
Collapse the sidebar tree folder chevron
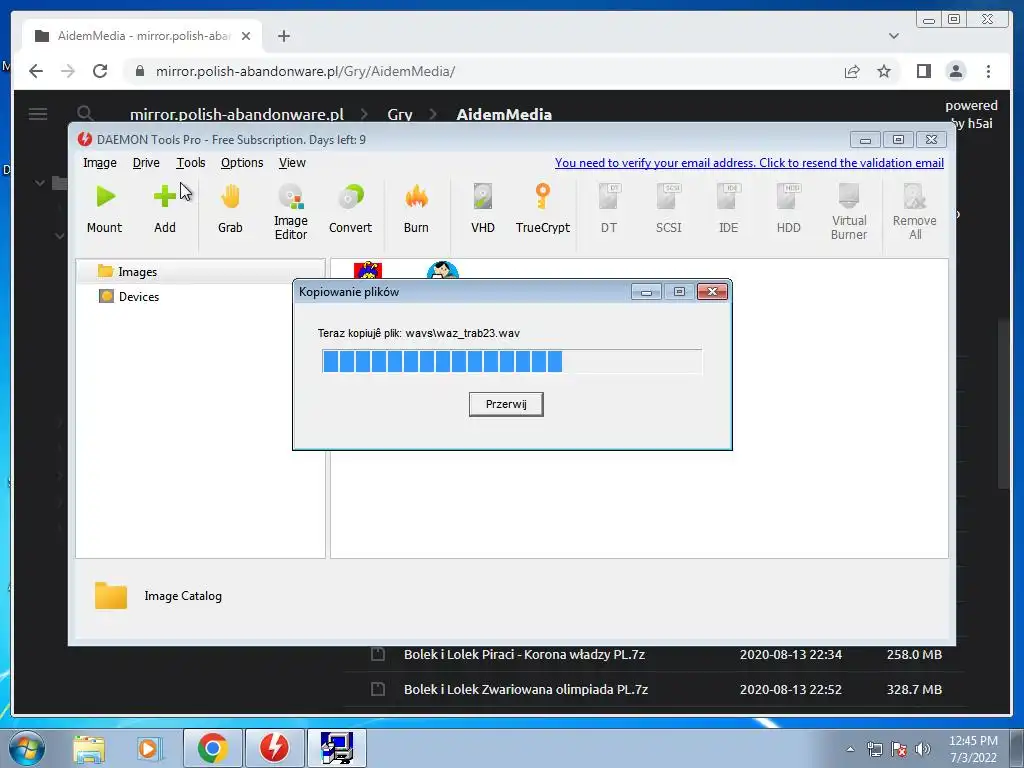tap(40, 183)
